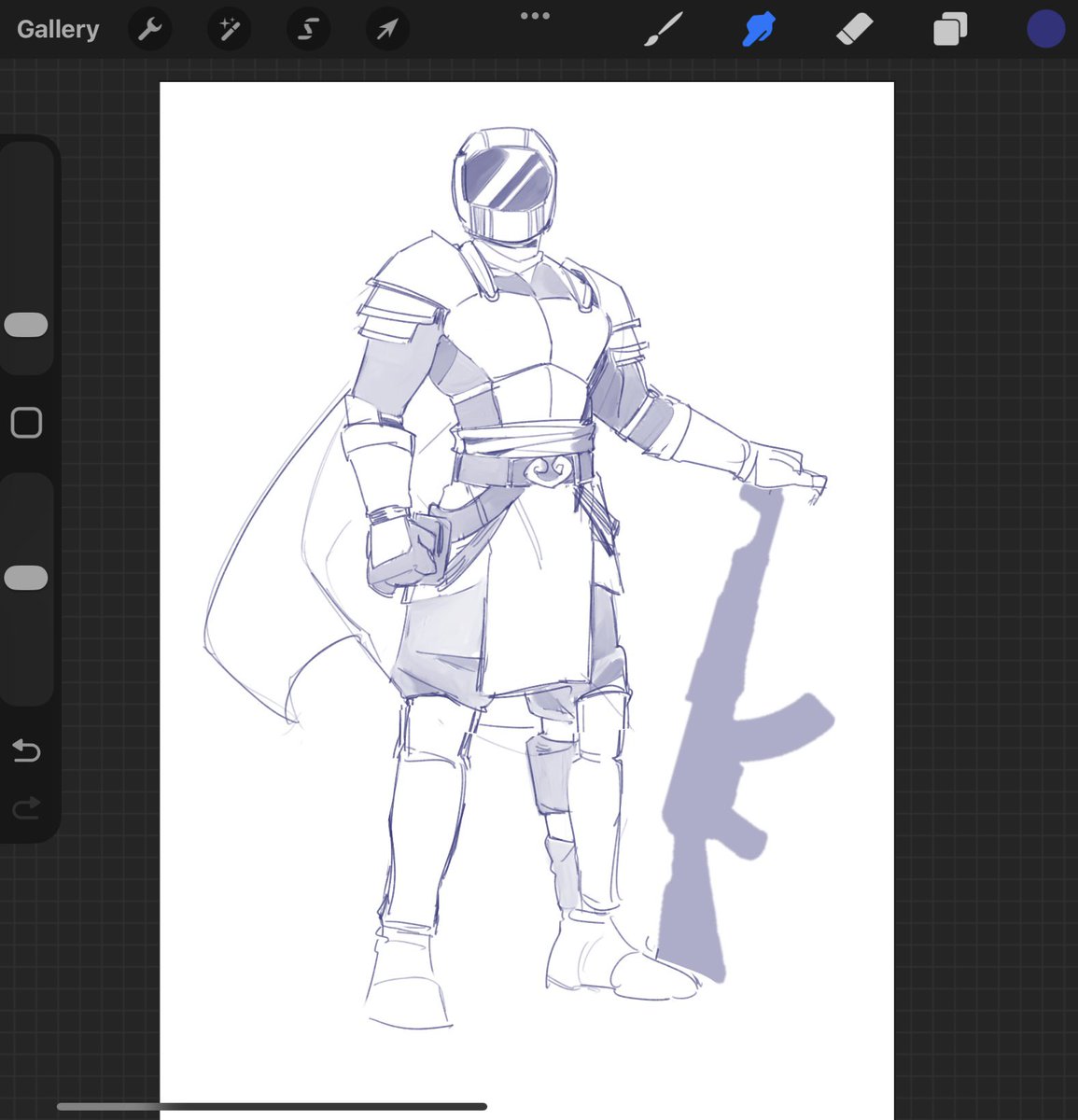Open the active color picker
Viewport: 1078px width, 1120px height.
(1046, 30)
